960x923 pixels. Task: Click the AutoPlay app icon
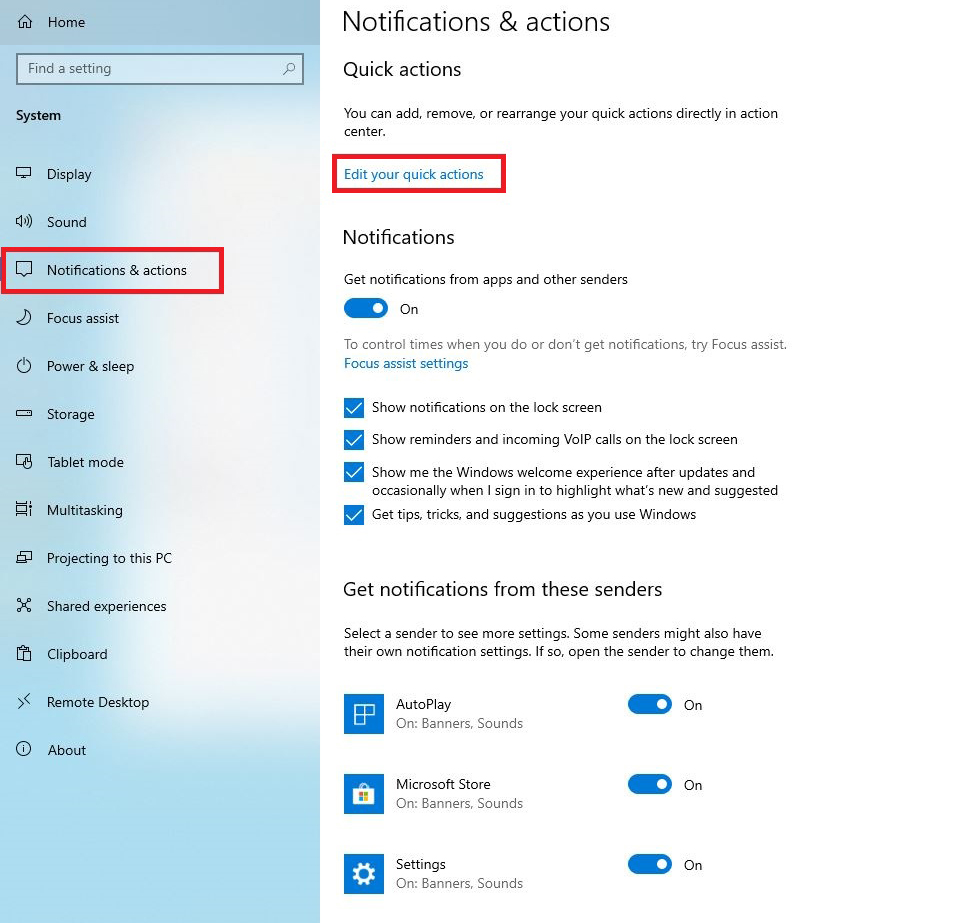pyautogui.click(x=364, y=714)
